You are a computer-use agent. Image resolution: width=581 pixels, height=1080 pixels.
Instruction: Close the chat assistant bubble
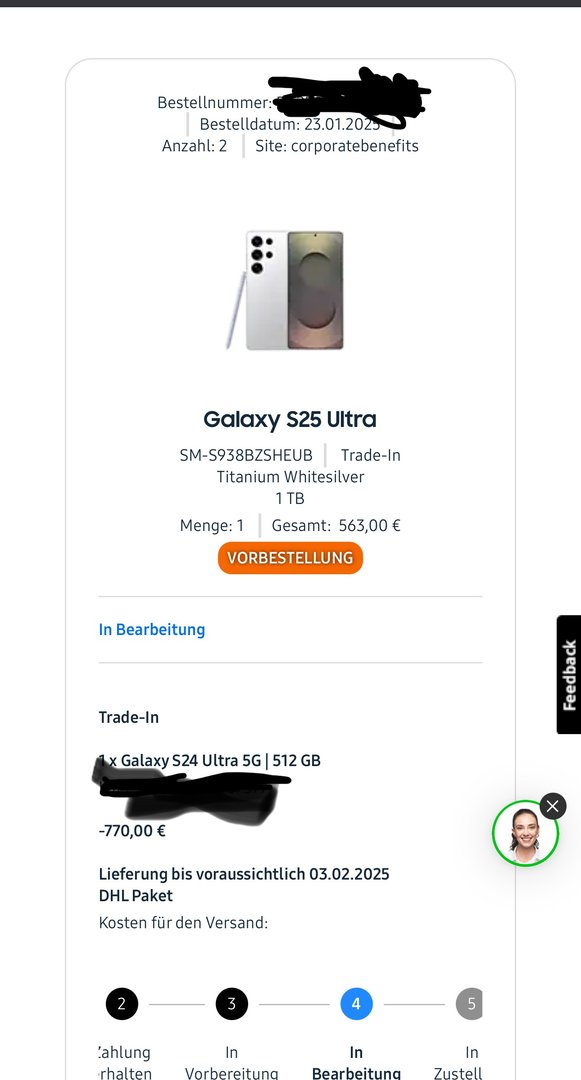point(553,806)
